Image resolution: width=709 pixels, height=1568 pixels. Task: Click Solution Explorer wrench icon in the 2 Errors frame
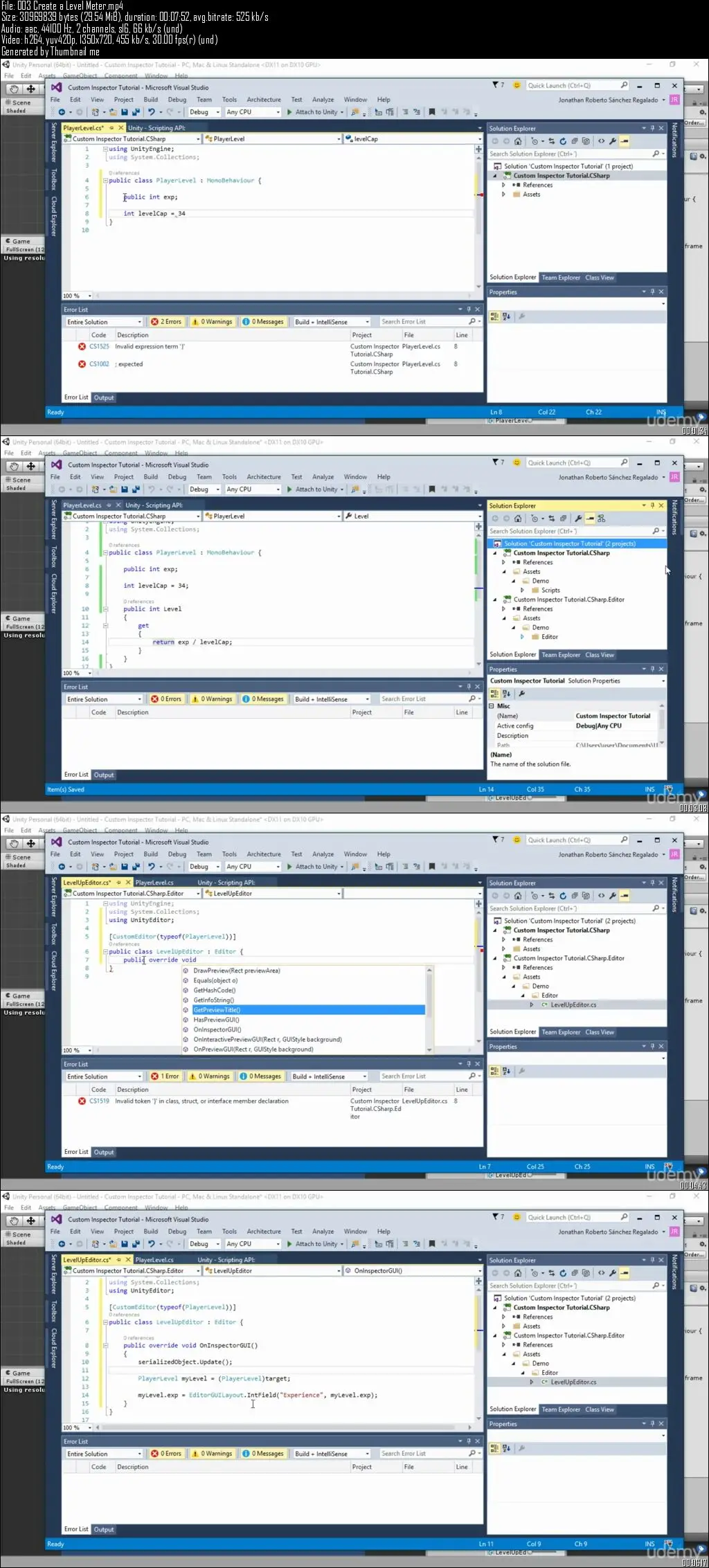coord(613,141)
